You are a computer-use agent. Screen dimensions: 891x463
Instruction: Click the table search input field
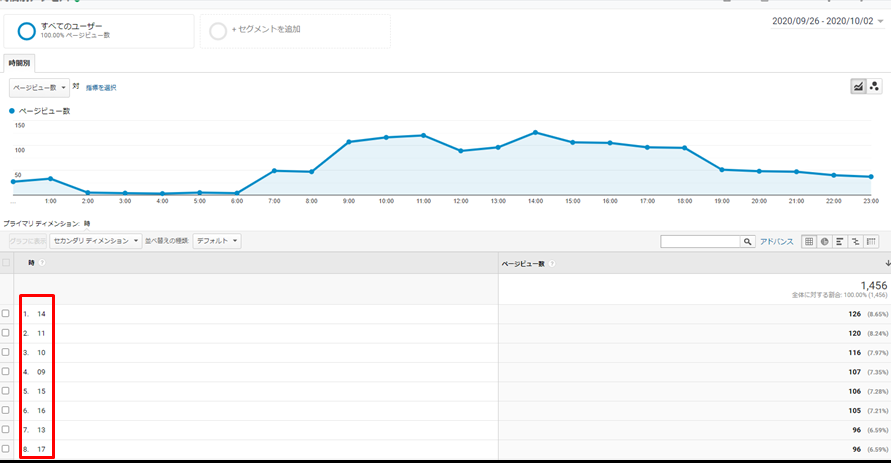[x=700, y=241]
